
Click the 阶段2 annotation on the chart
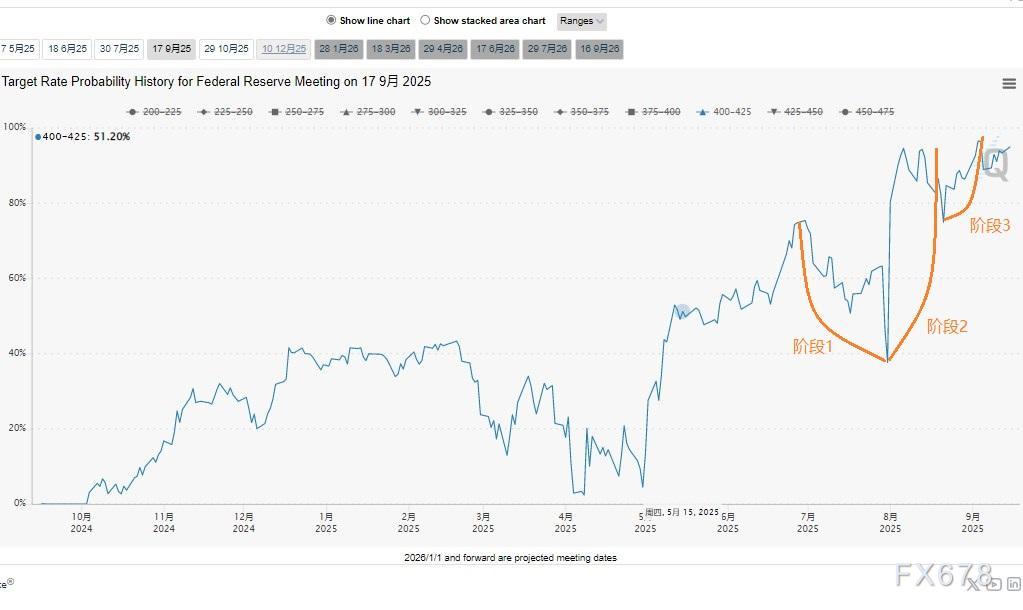pyautogui.click(x=946, y=326)
